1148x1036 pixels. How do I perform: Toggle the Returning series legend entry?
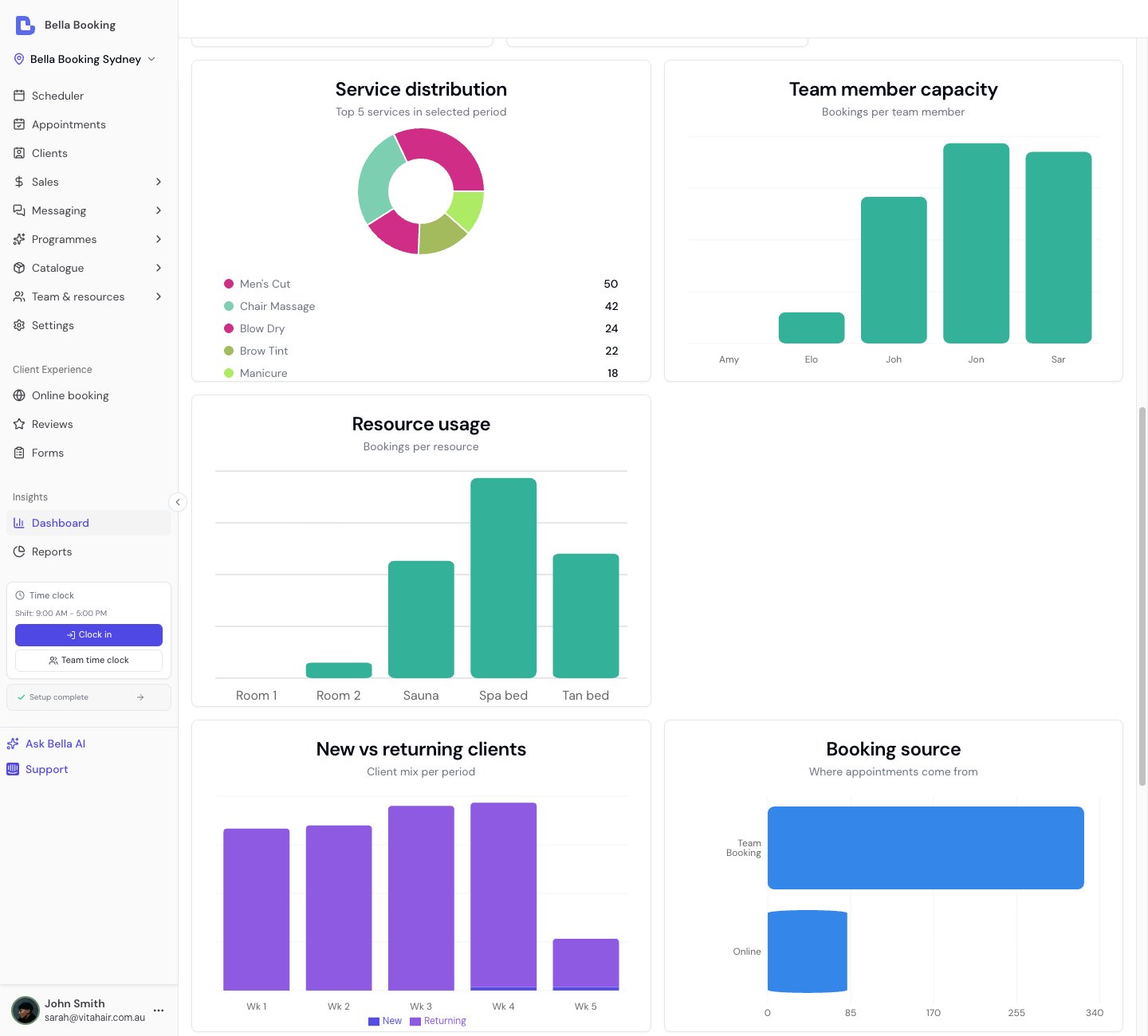[x=438, y=1021]
